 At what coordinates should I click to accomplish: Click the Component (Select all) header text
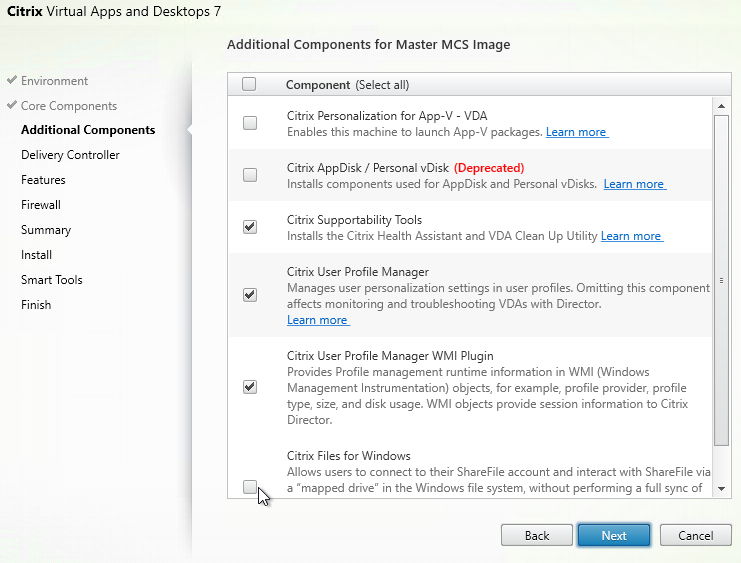click(x=347, y=85)
